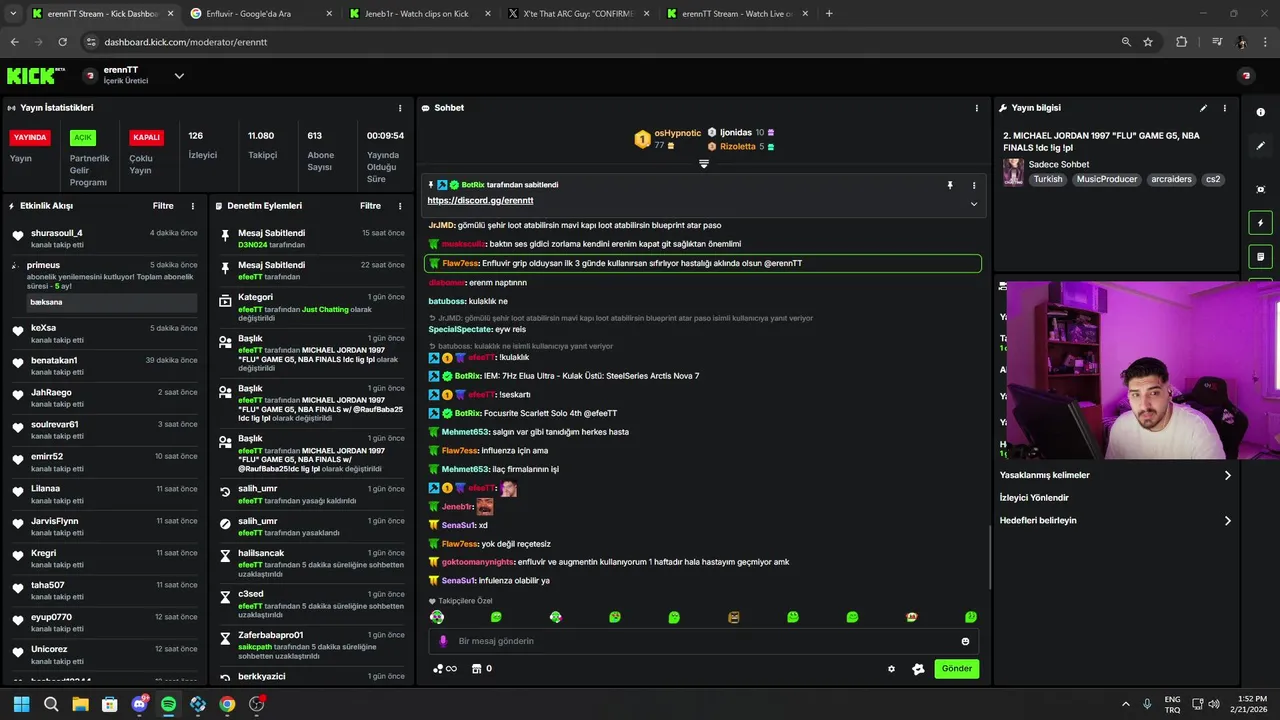Toggle the document note sidebar button
Viewport: 1280px width, 720px height.
(1260, 257)
